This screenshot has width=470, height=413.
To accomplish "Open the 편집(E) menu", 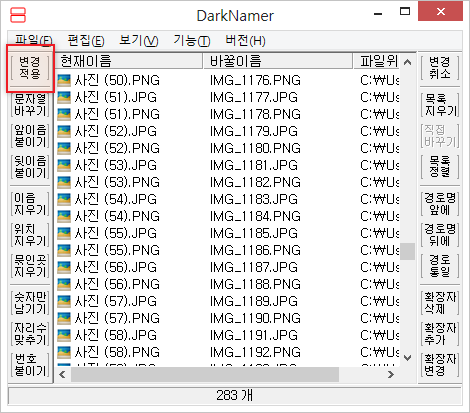I will coord(86,40).
